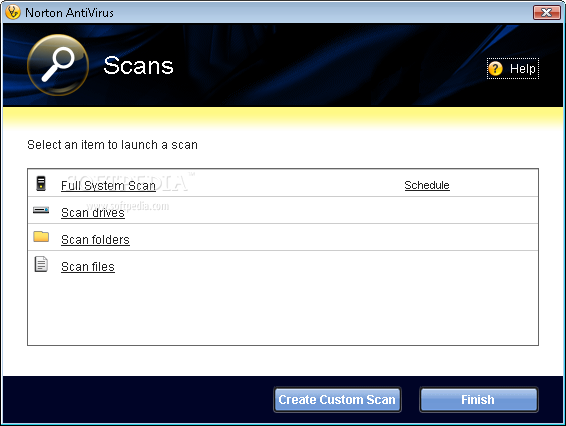Viewport: 566px width, 426px height.
Task: Click the yellow question mark Help icon
Action: point(495,68)
